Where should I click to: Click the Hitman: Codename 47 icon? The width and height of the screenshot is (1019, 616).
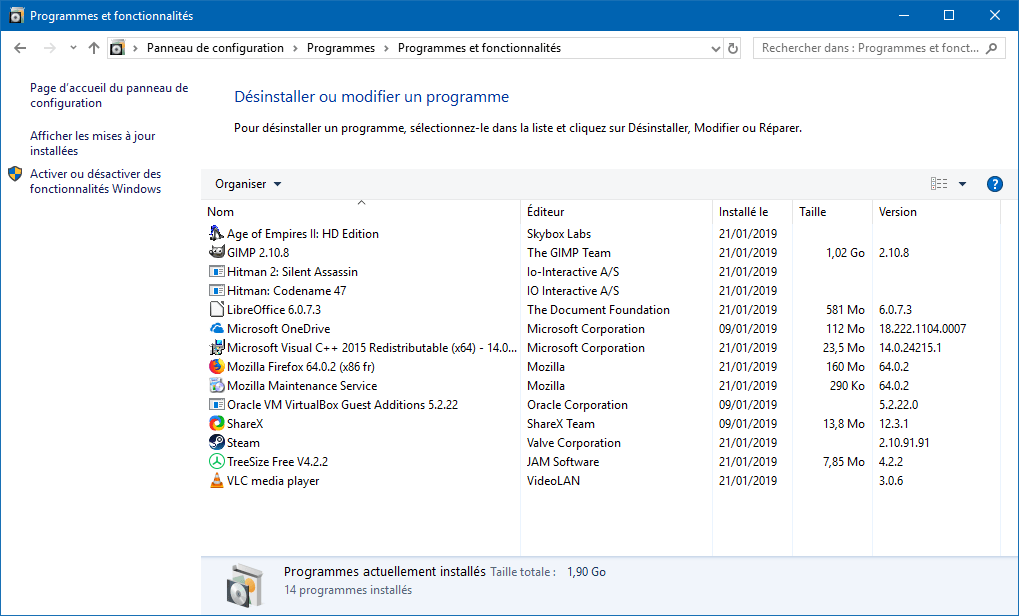point(216,290)
